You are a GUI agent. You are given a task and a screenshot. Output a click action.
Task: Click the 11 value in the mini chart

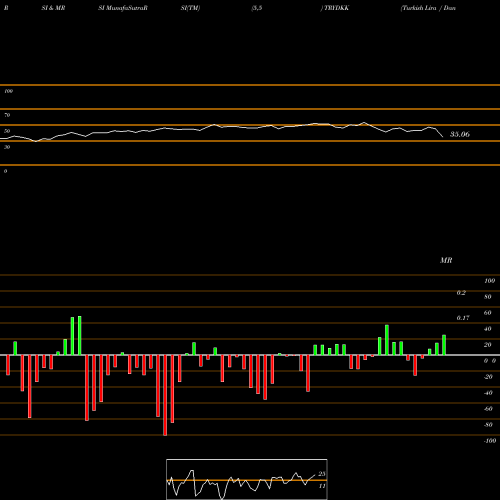coord(322,486)
